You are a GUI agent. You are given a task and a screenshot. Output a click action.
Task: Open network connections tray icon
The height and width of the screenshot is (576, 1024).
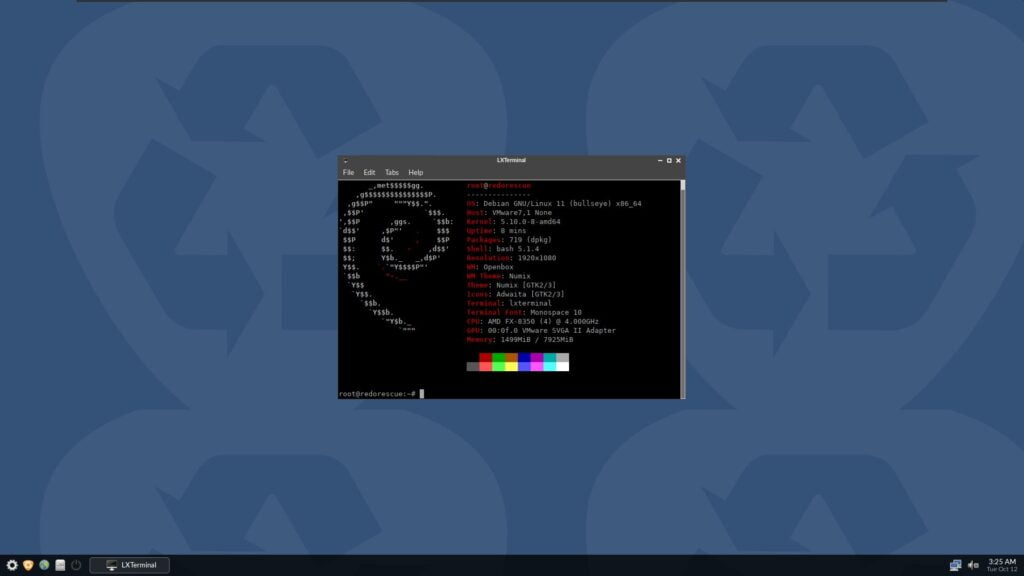(955, 565)
